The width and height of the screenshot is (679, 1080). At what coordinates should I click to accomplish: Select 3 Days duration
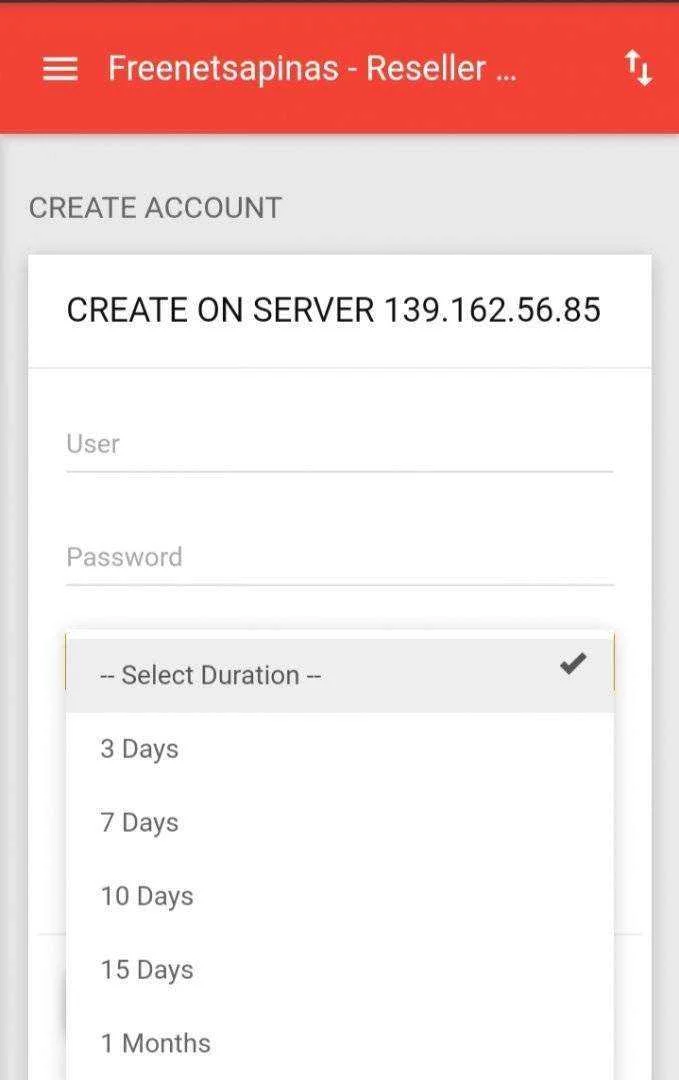click(340, 749)
